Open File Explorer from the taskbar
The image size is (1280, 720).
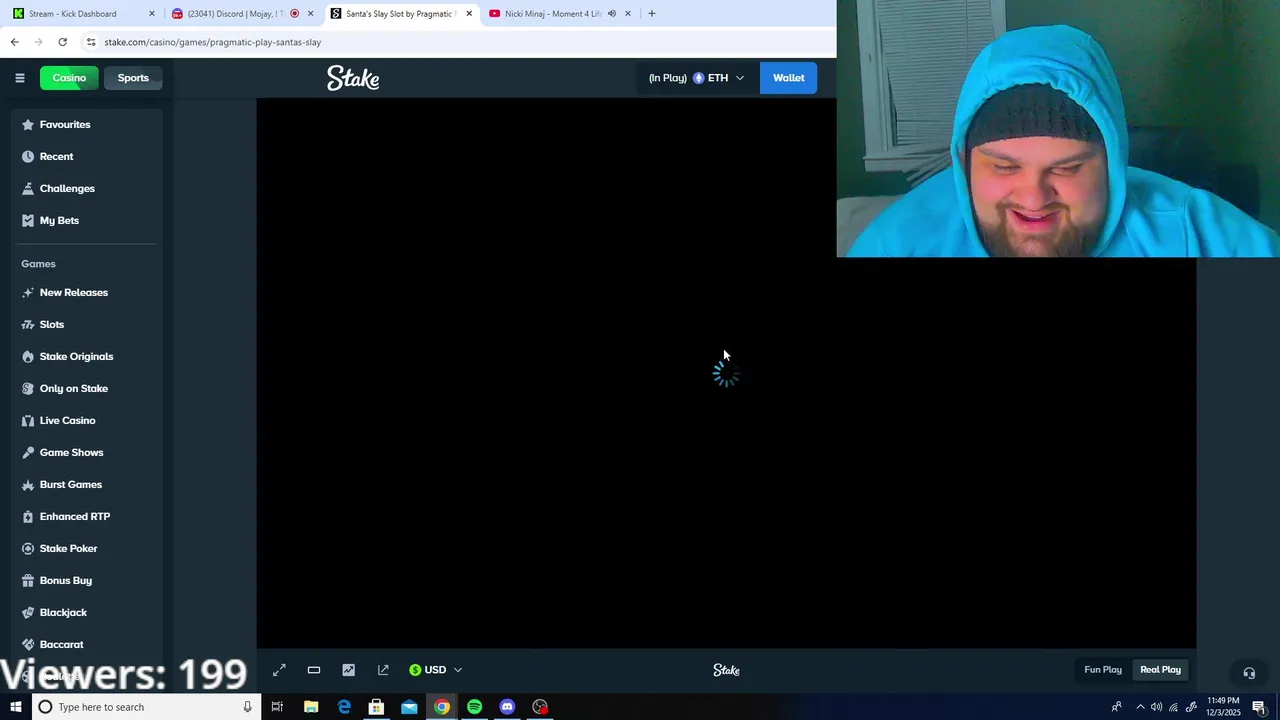click(x=311, y=707)
